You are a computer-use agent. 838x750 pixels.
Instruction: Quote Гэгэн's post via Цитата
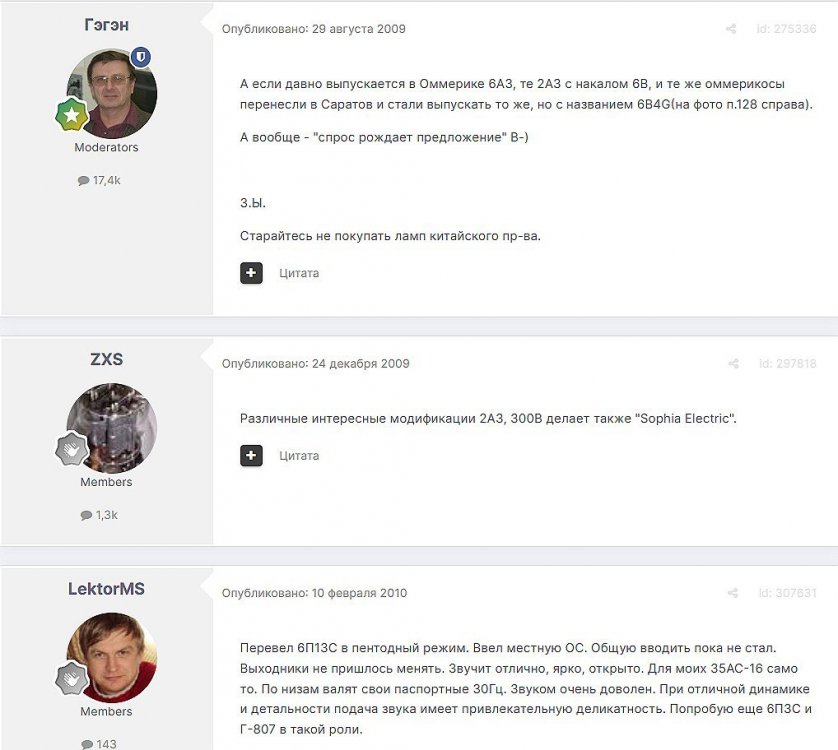coord(299,273)
